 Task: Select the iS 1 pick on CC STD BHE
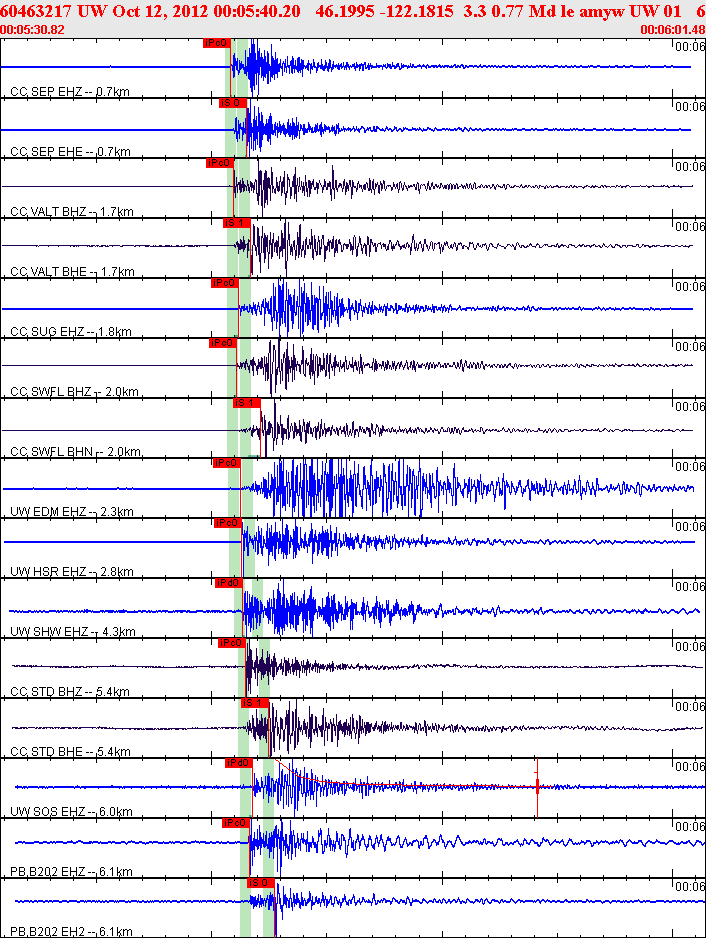pyautogui.click(x=255, y=702)
